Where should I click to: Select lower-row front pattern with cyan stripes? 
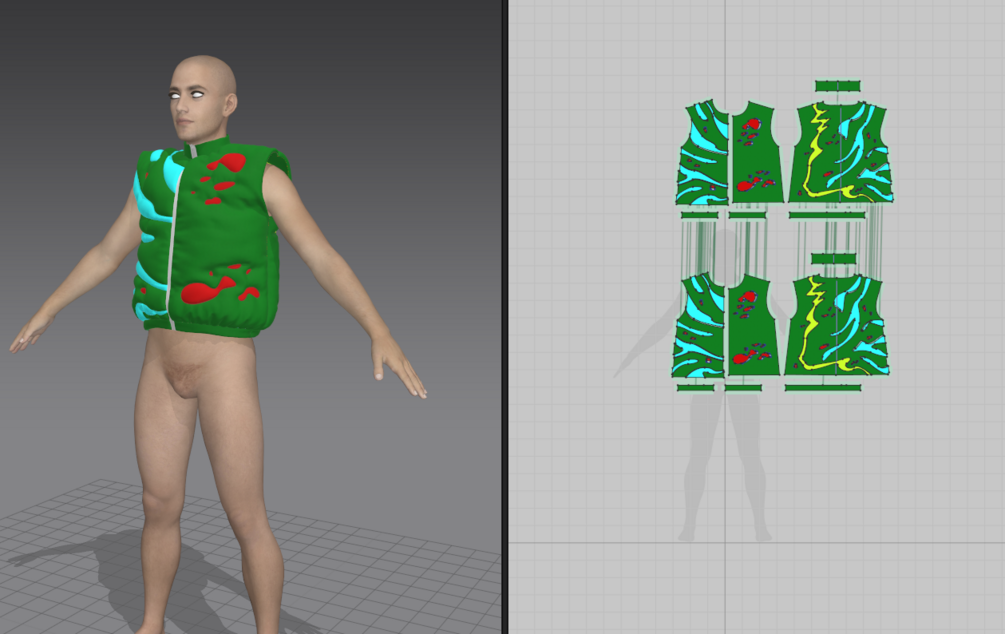(699, 326)
